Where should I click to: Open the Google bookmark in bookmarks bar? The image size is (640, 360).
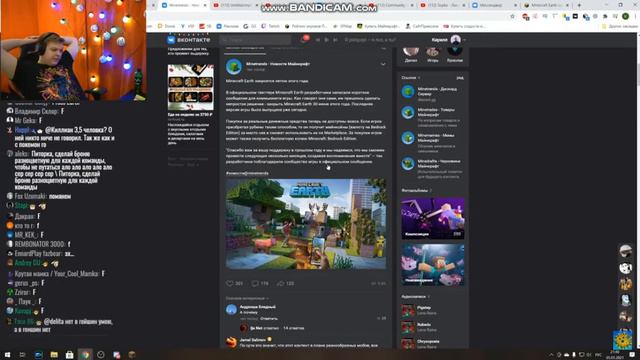click(250, 26)
